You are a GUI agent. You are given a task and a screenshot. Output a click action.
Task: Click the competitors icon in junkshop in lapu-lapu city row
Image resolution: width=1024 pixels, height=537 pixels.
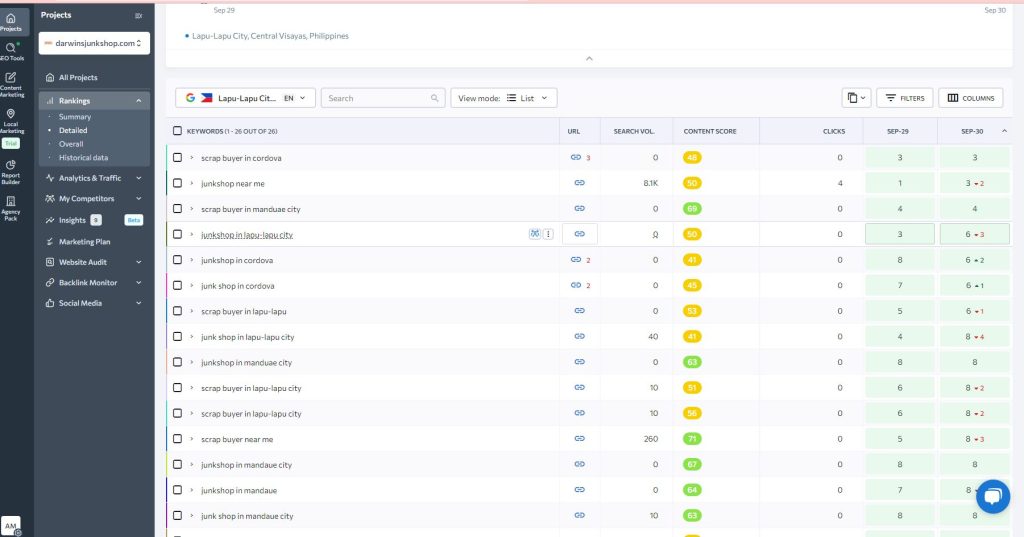(535, 234)
